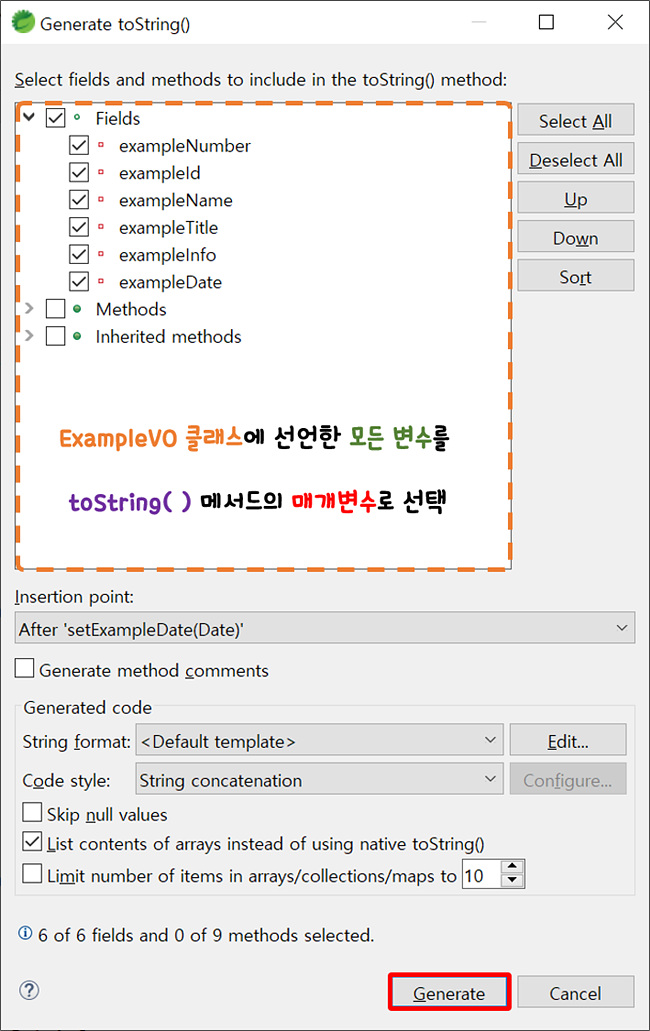This screenshot has width=650, height=1031.
Task: Toggle the exampleName checkbox
Action: (x=79, y=200)
